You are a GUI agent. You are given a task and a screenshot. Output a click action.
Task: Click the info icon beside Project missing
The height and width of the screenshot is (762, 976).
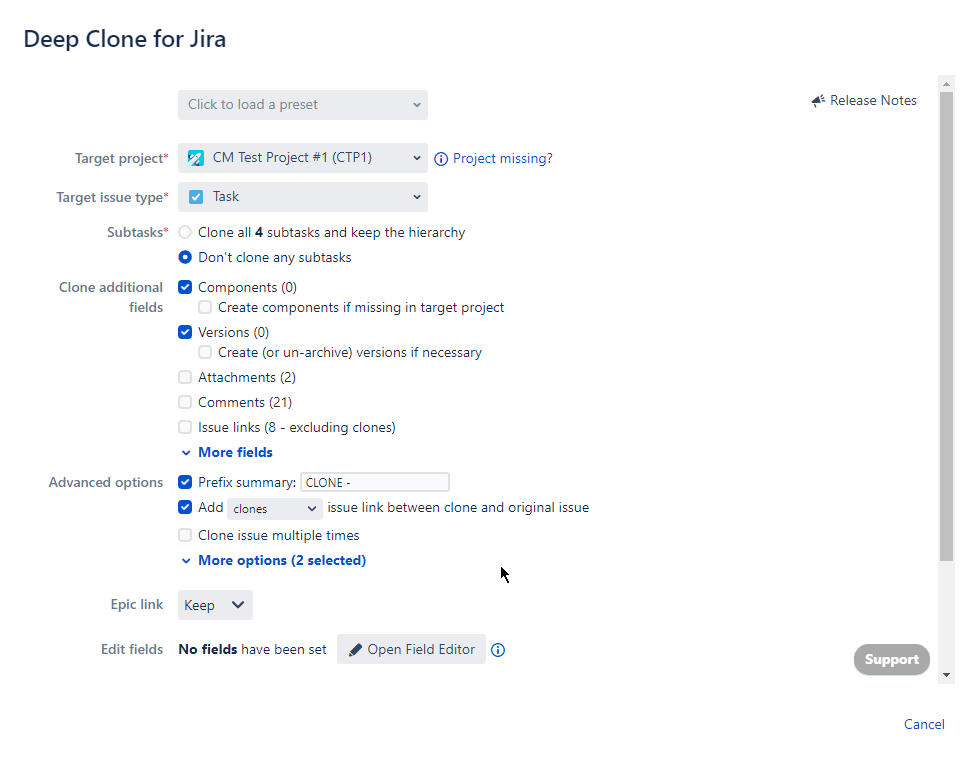(441, 158)
